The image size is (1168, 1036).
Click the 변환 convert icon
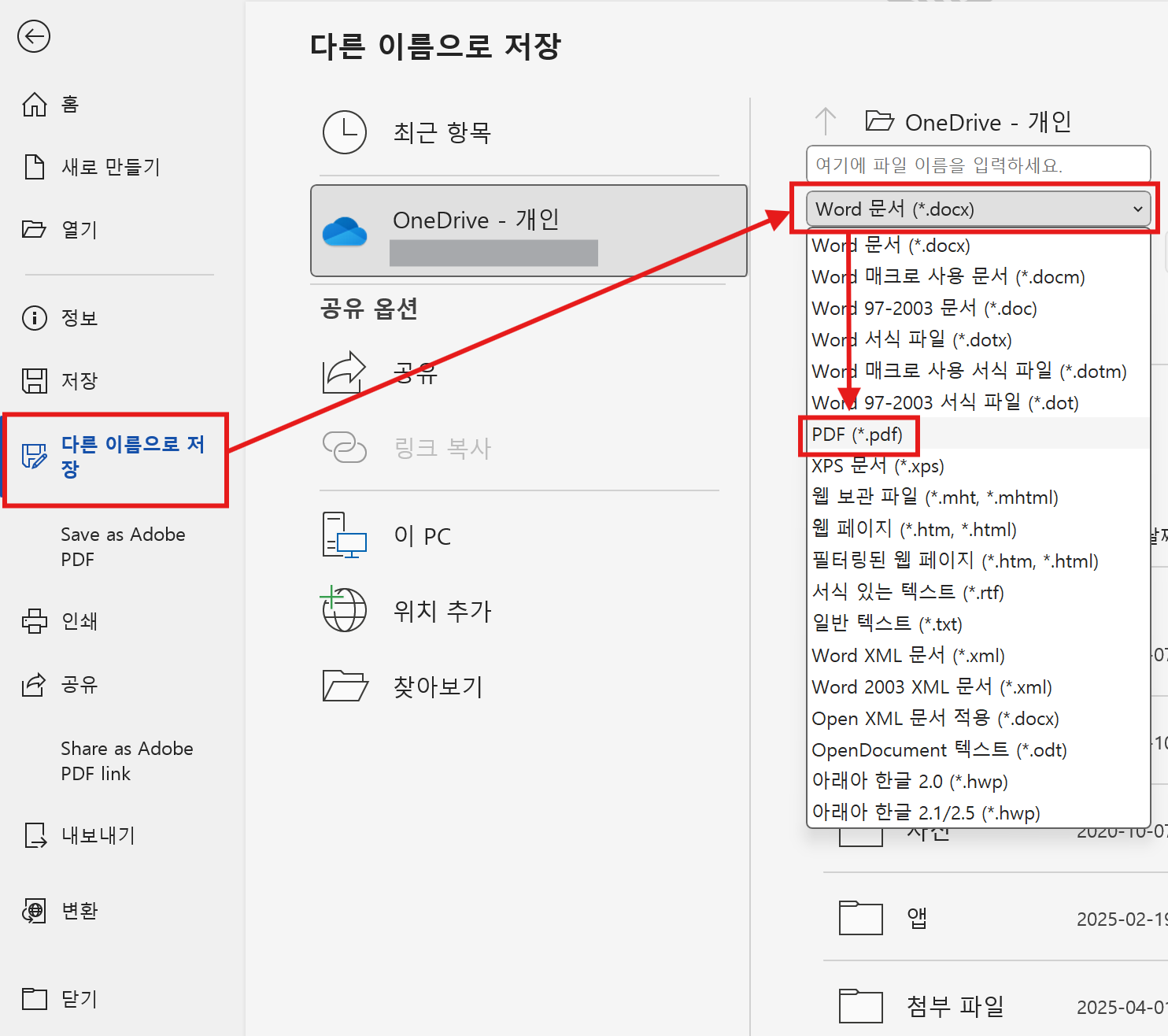pos(34,911)
